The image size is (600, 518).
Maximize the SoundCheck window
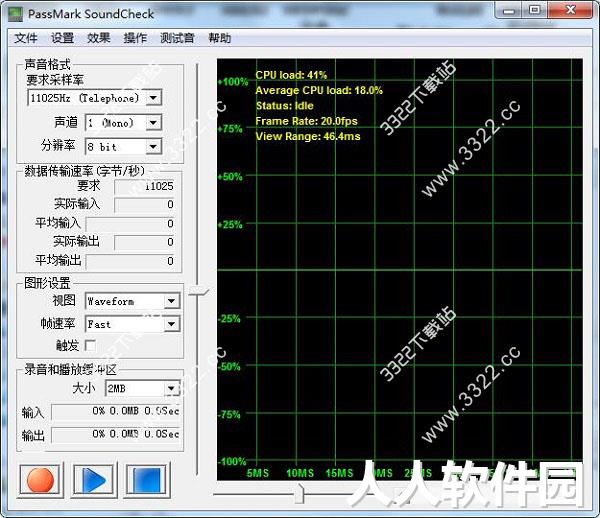[x=534, y=10]
